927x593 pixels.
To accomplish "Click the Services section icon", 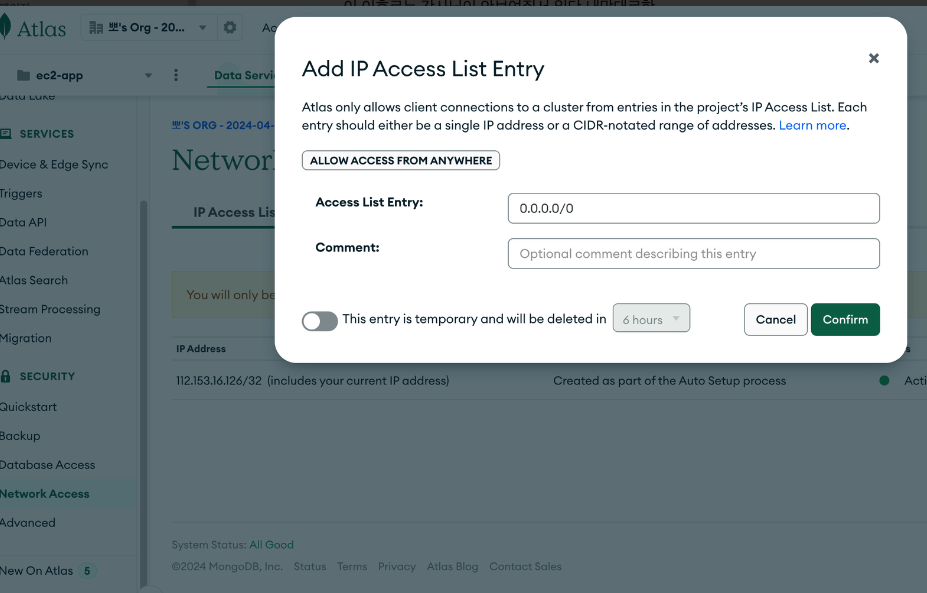I will [6, 134].
